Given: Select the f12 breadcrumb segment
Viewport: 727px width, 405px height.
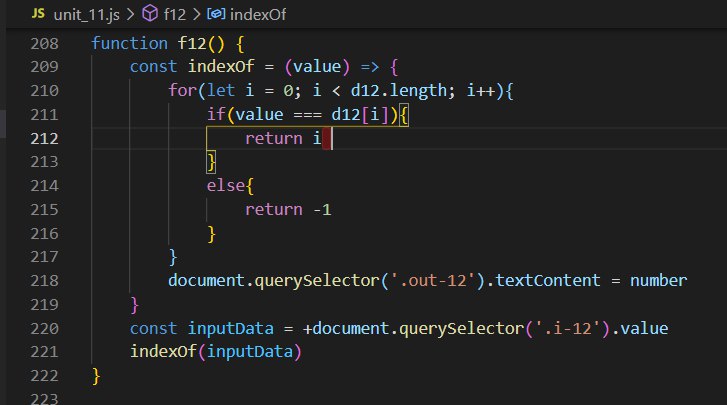Looking at the screenshot, I should pyautogui.click(x=175, y=15).
